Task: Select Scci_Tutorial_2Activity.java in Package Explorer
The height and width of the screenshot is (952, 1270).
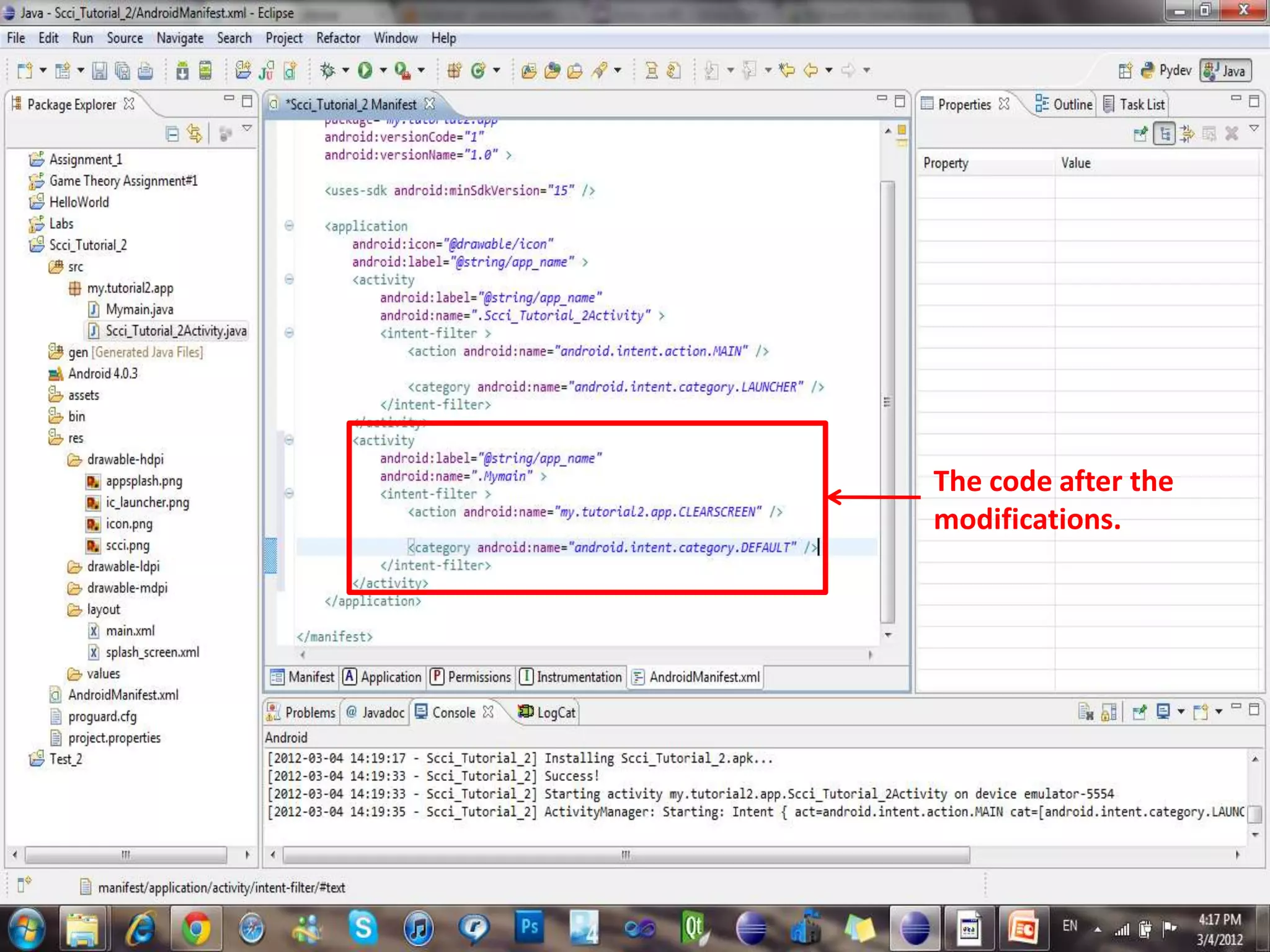Action: point(167,331)
